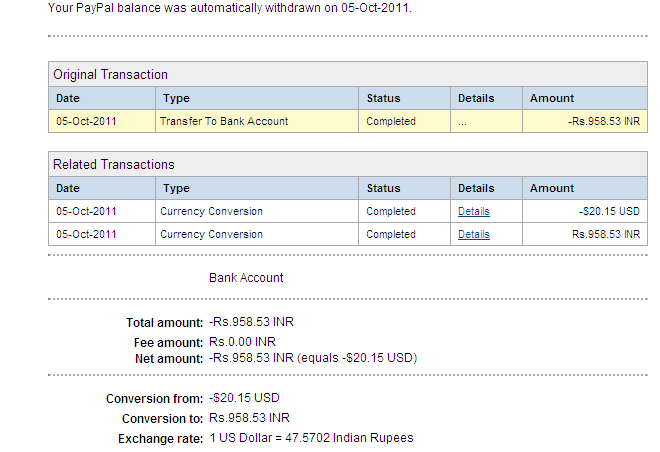
Task: Click Status column header in Original Transaction table
Action: [383, 98]
